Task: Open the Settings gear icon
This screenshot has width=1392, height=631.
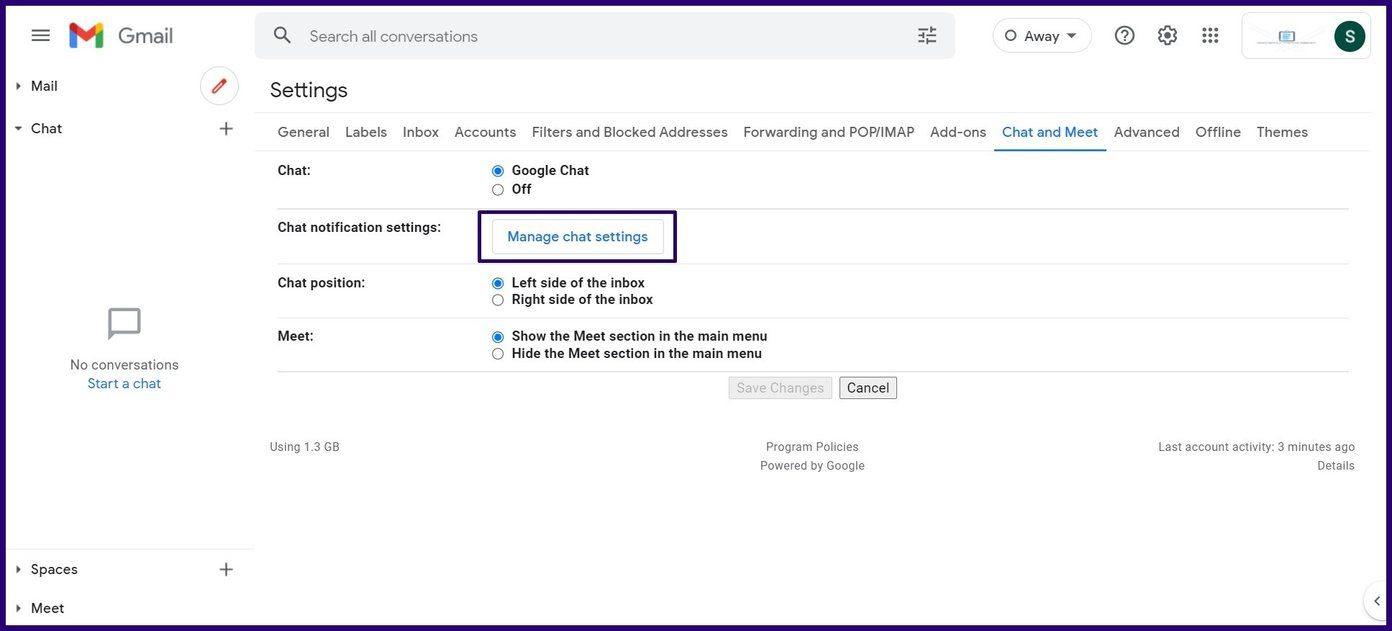Action: [1167, 36]
